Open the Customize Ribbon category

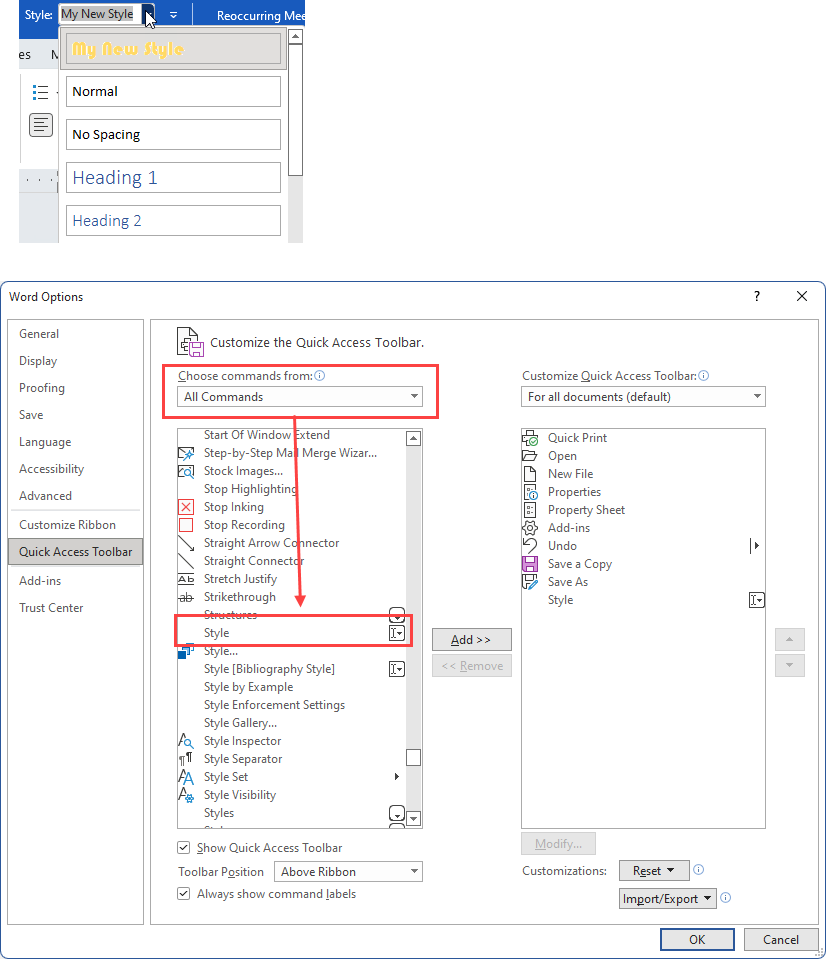67,525
